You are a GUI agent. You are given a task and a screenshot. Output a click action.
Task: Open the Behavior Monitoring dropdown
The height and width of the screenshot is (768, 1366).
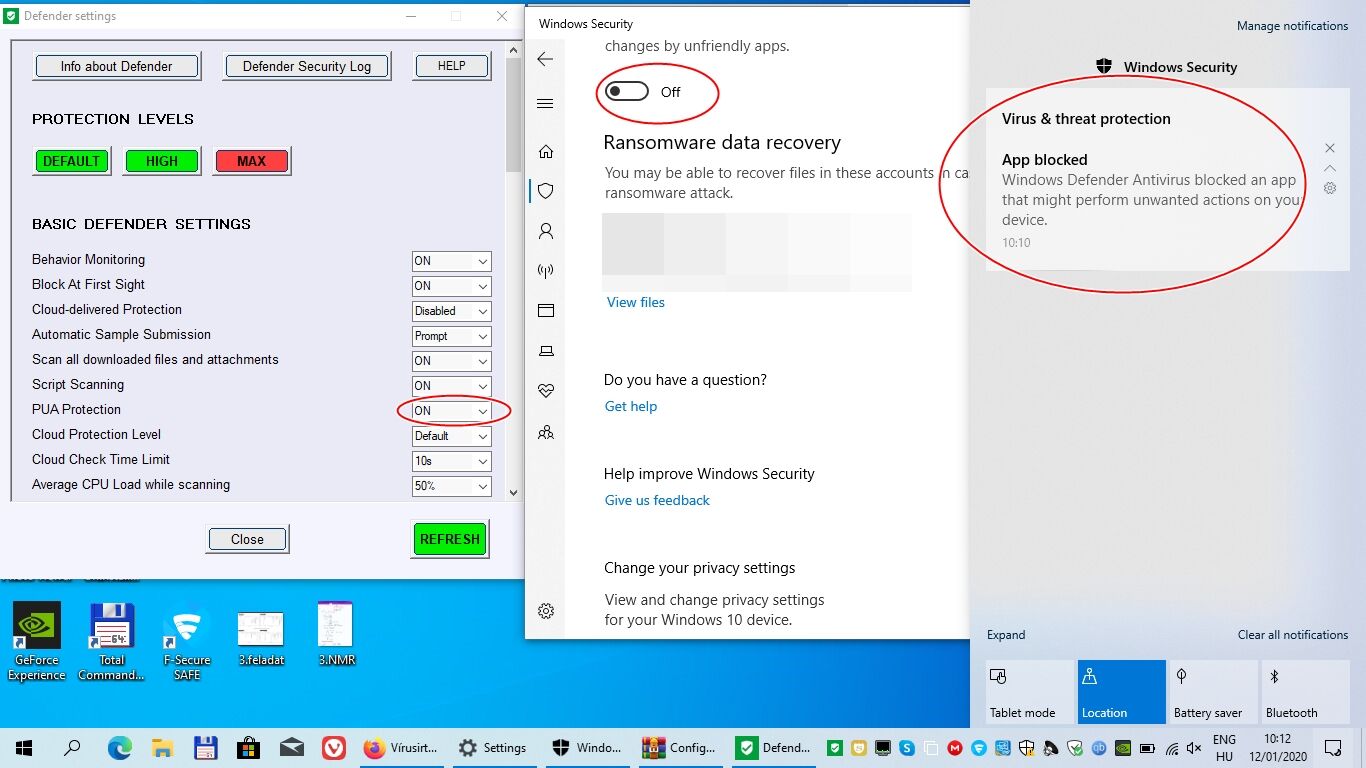tap(452, 261)
